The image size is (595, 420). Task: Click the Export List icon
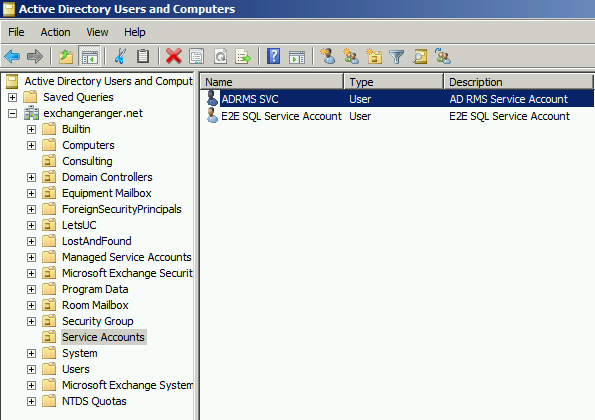tap(243, 57)
